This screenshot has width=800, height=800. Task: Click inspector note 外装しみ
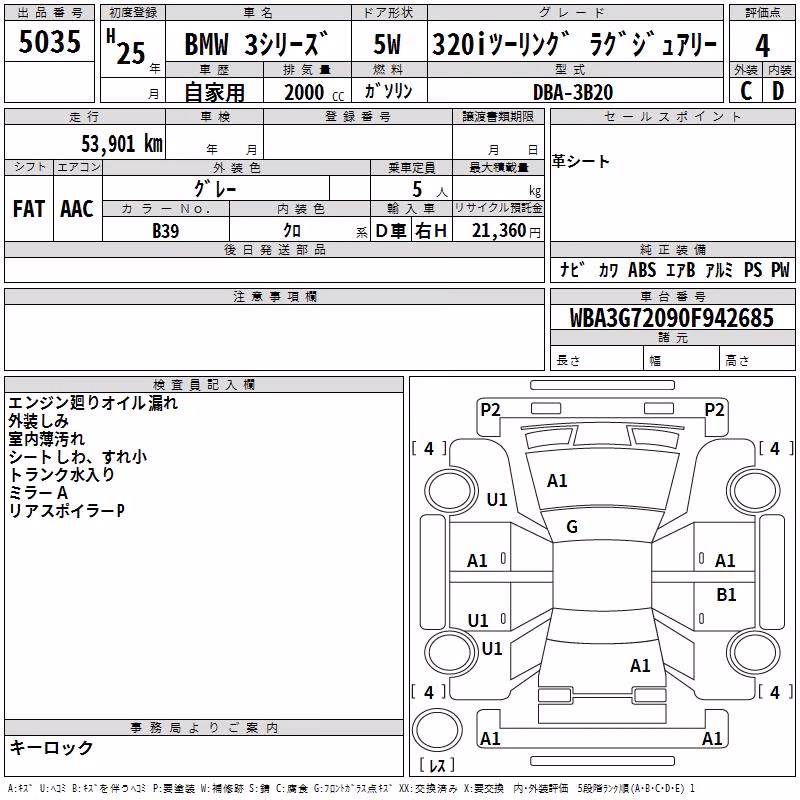click(38, 421)
